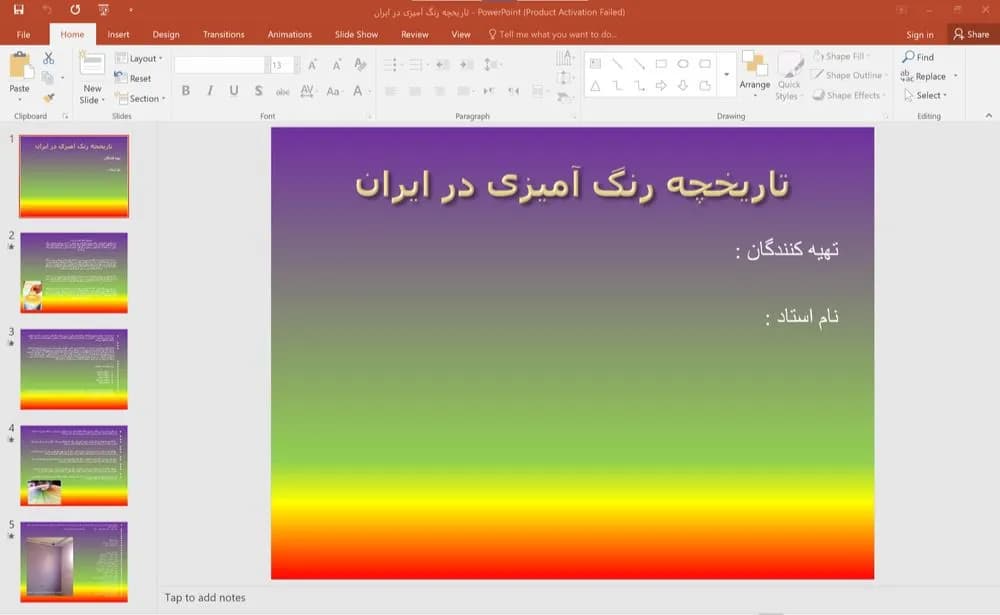Toggle italic formatting
Screen dimensions: 1000x615
[210, 91]
